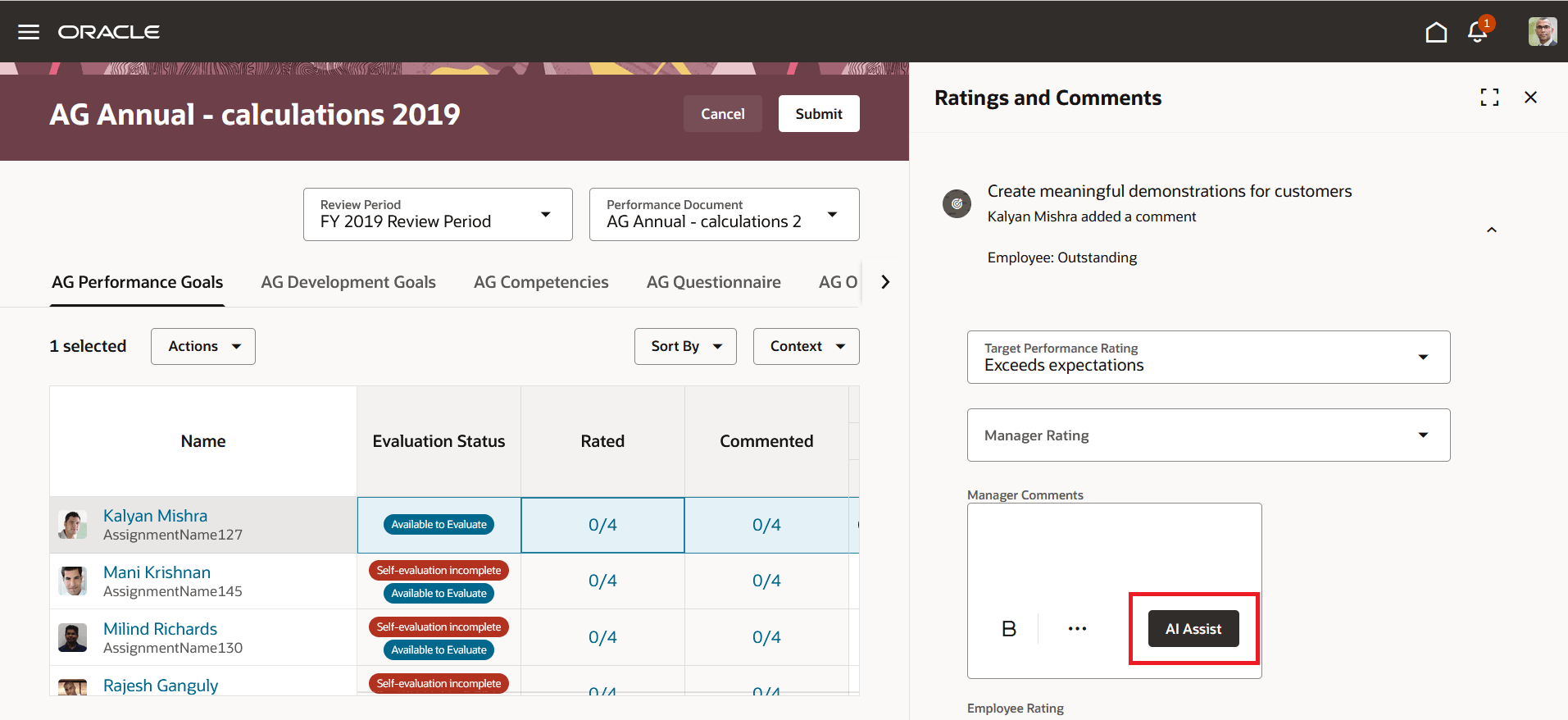Open Kalyan Mishra's name link
Image resolution: width=1568 pixels, height=720 pixels.
point(156,516)
